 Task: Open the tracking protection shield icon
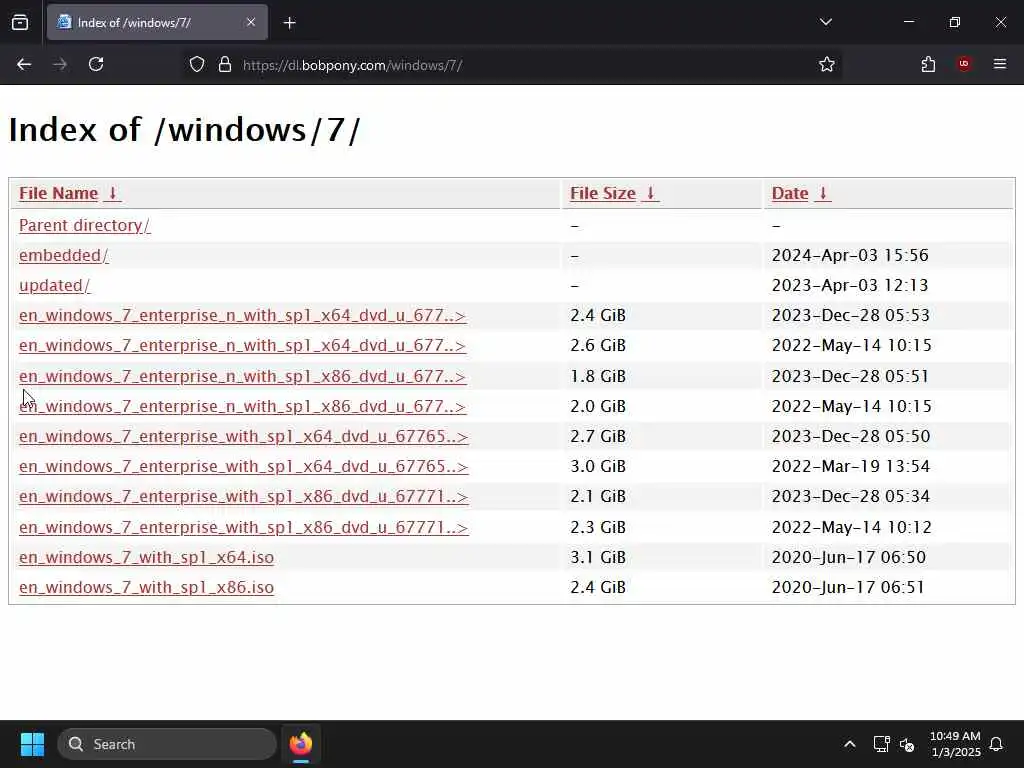tap(197, 65)
